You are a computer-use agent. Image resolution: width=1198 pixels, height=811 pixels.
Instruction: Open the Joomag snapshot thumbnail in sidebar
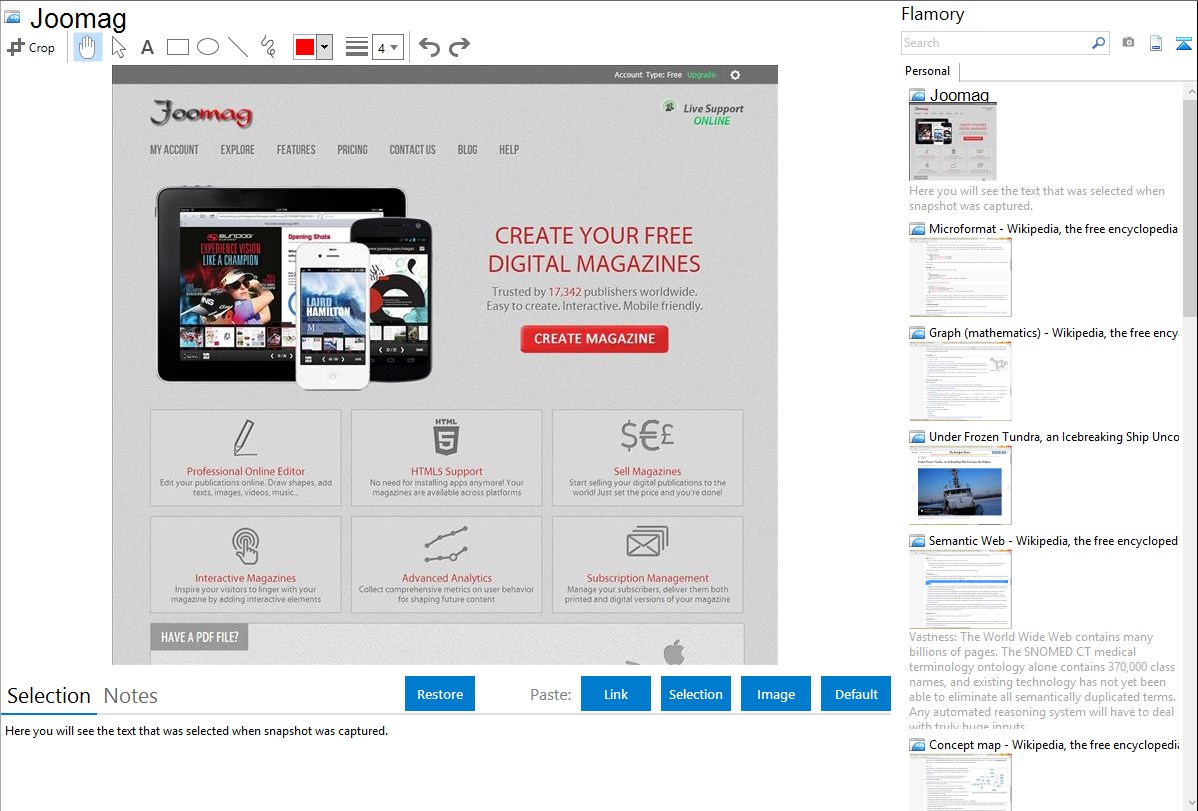953,142
